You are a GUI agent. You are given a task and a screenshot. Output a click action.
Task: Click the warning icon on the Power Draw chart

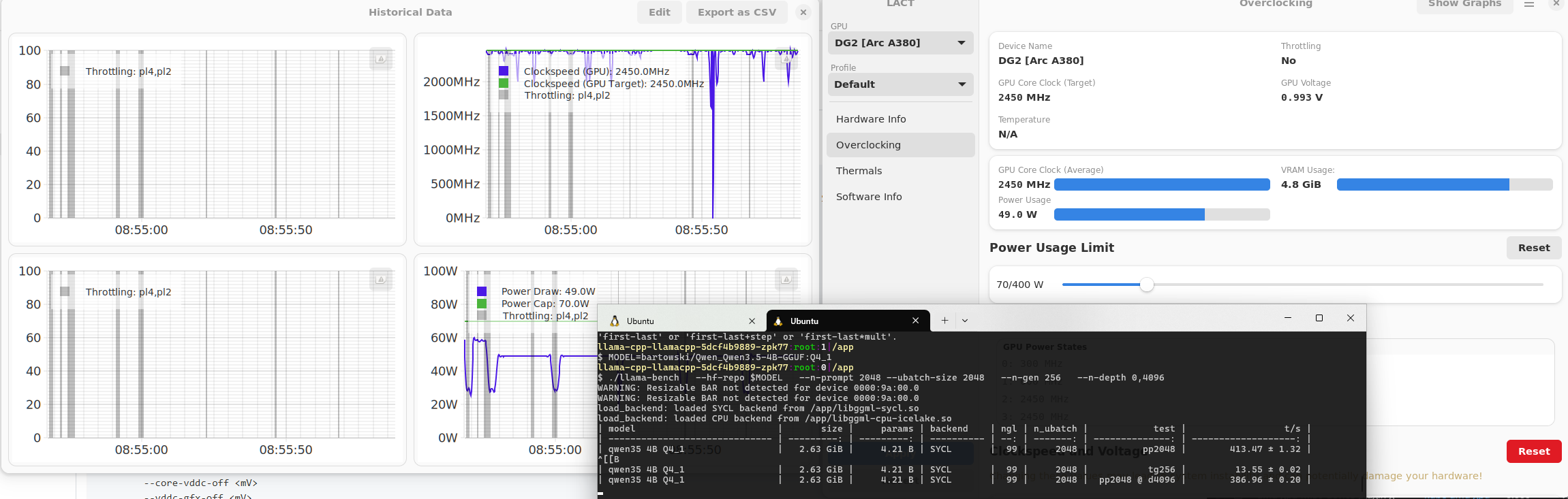point(786,279)
